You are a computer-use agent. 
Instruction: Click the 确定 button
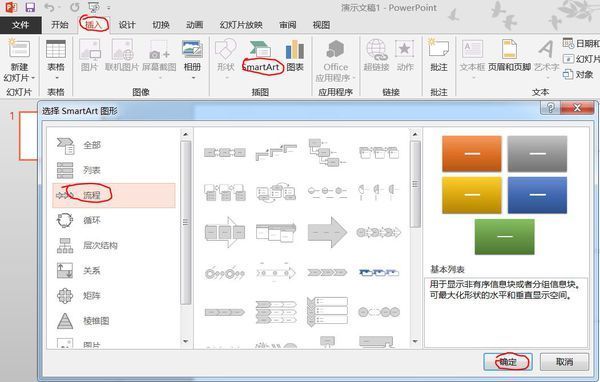508,362
